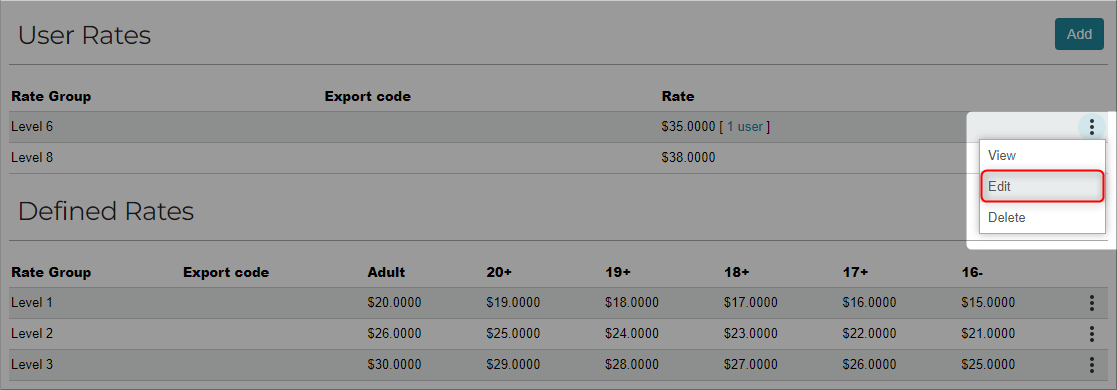Click the $20.0000 Adult rate for Level 1
1117x390 pixels.
click(395, 303)
